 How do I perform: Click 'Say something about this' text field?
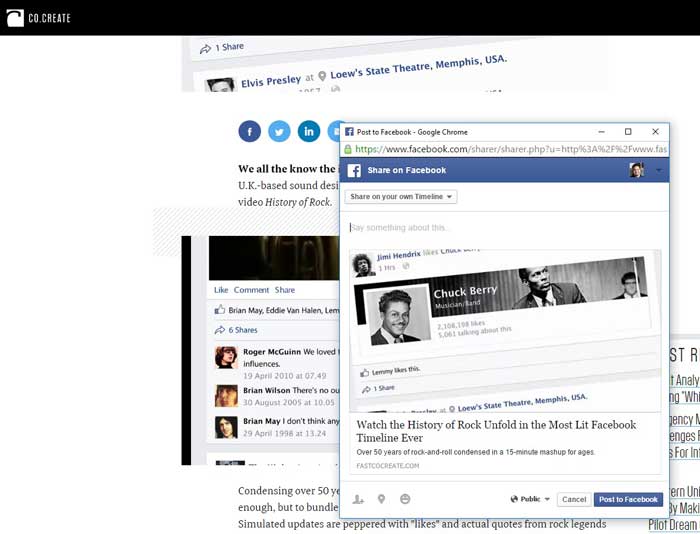tap(504, 228)
